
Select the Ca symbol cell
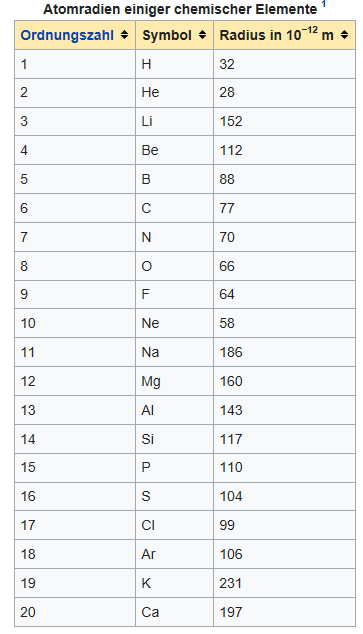click(x=175, y=612)
